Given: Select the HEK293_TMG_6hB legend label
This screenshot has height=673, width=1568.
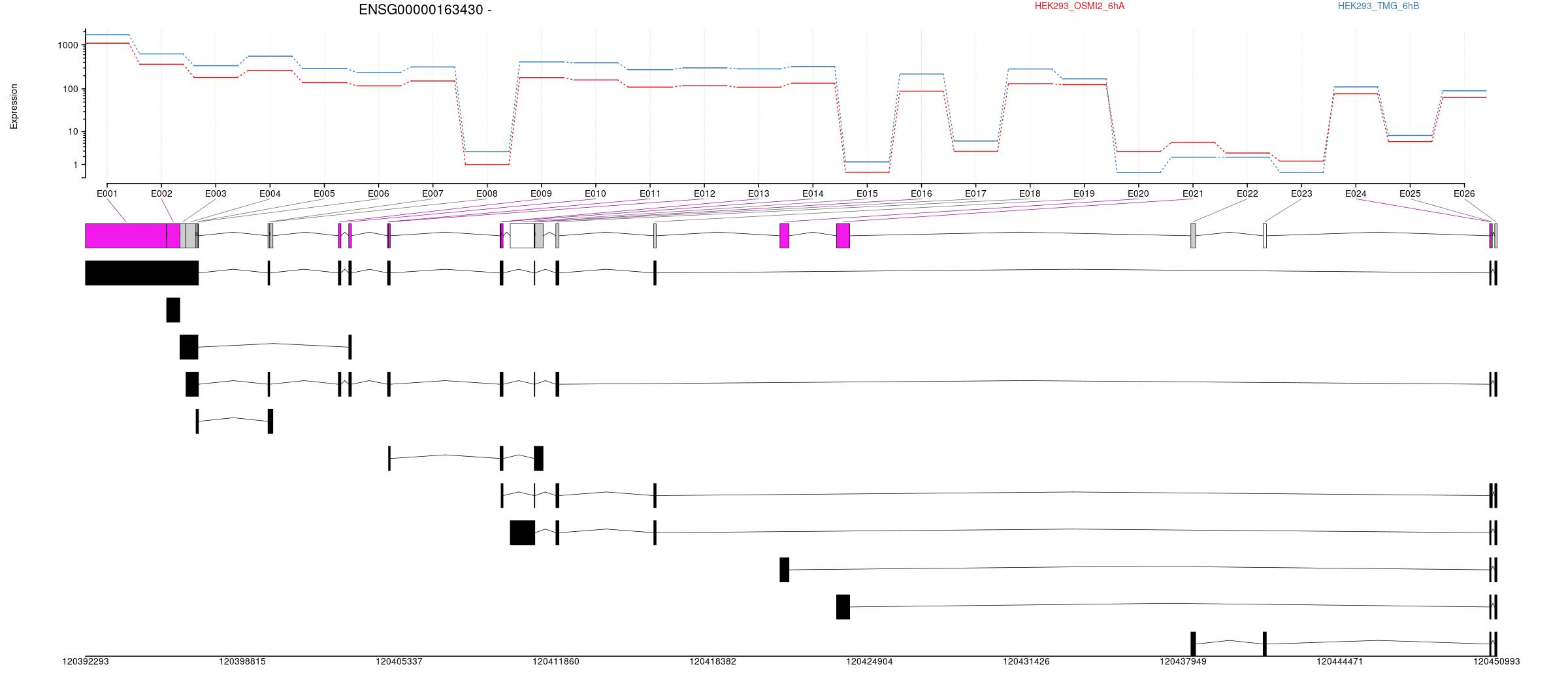Looking at the screenshot, I should pyautogui.click(x=1378, y=6).
